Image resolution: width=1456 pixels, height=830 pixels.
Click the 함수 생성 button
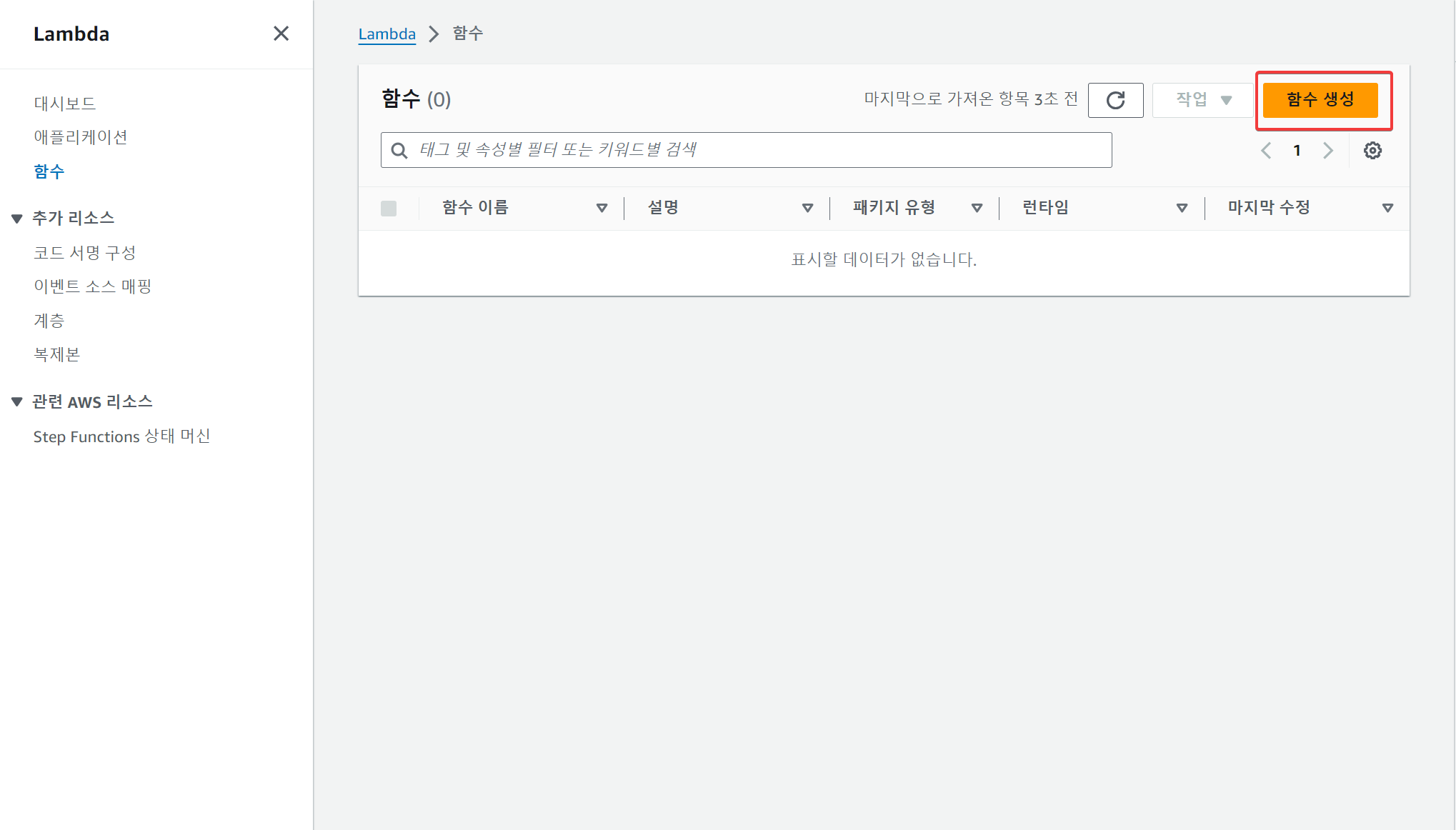pyautogui.click(x=1320, y=100)
